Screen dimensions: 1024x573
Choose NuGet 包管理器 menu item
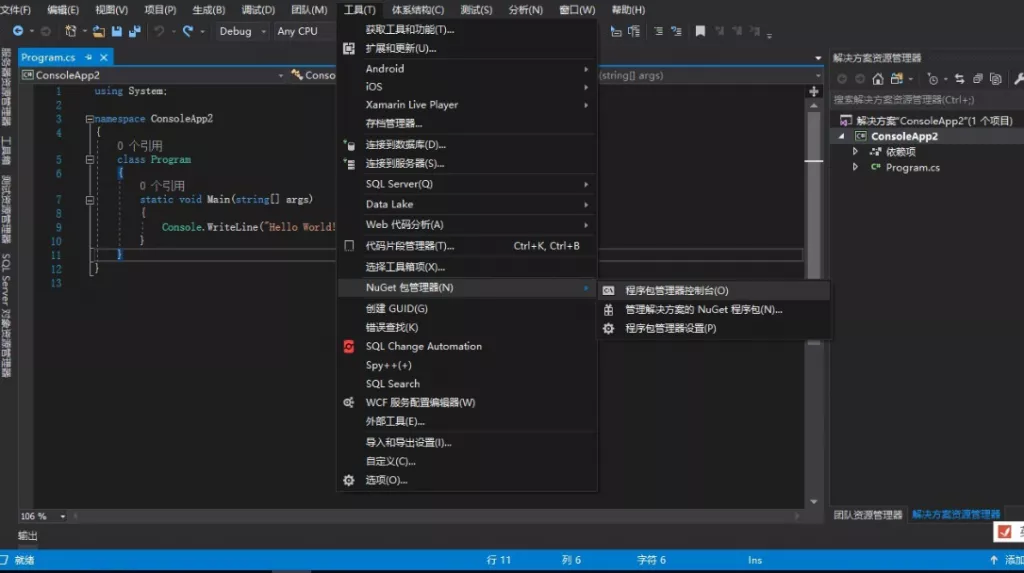pyautogui.click(x=467, y=287)
